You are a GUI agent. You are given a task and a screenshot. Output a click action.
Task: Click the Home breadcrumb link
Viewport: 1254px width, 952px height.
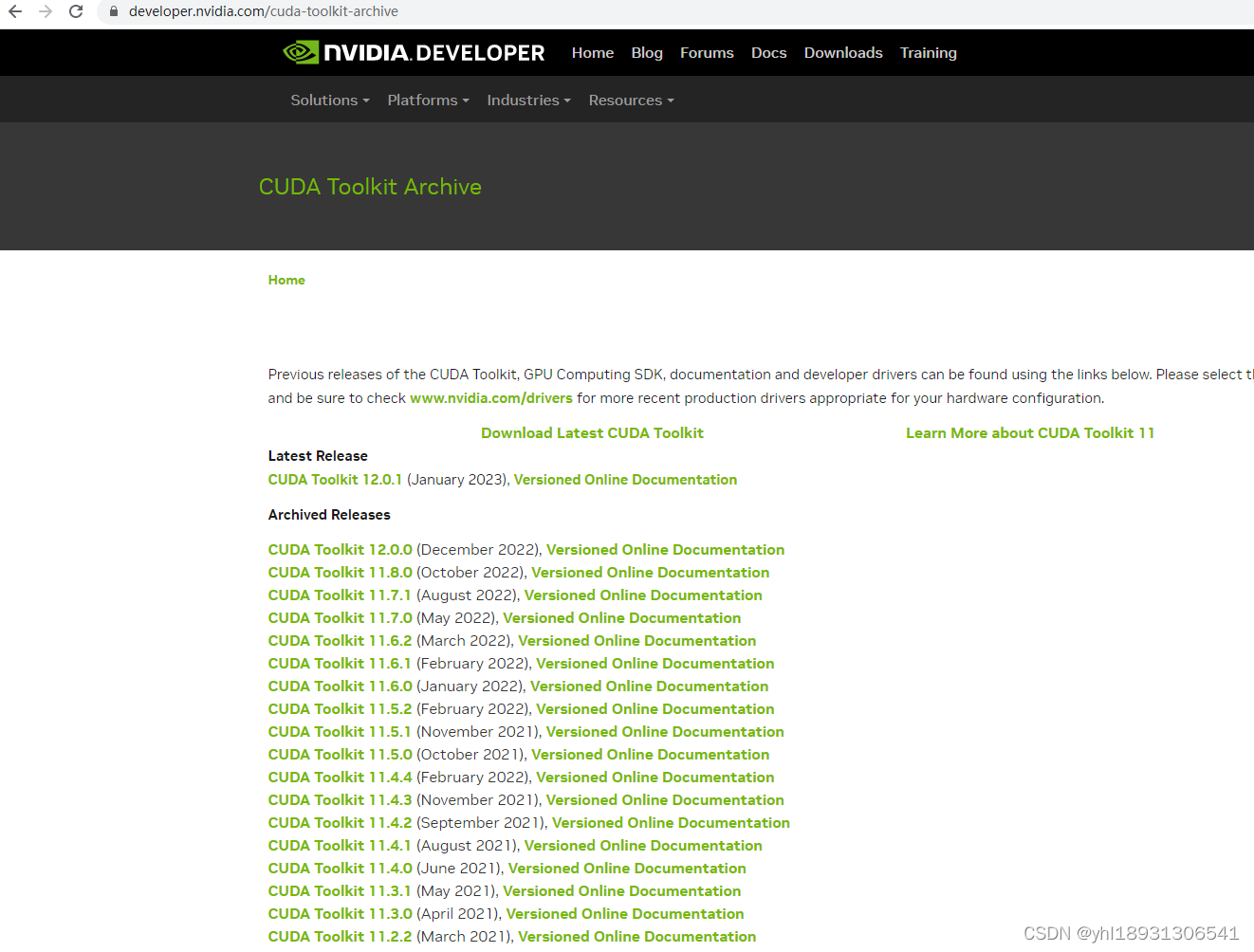click(x=286, y=280)
